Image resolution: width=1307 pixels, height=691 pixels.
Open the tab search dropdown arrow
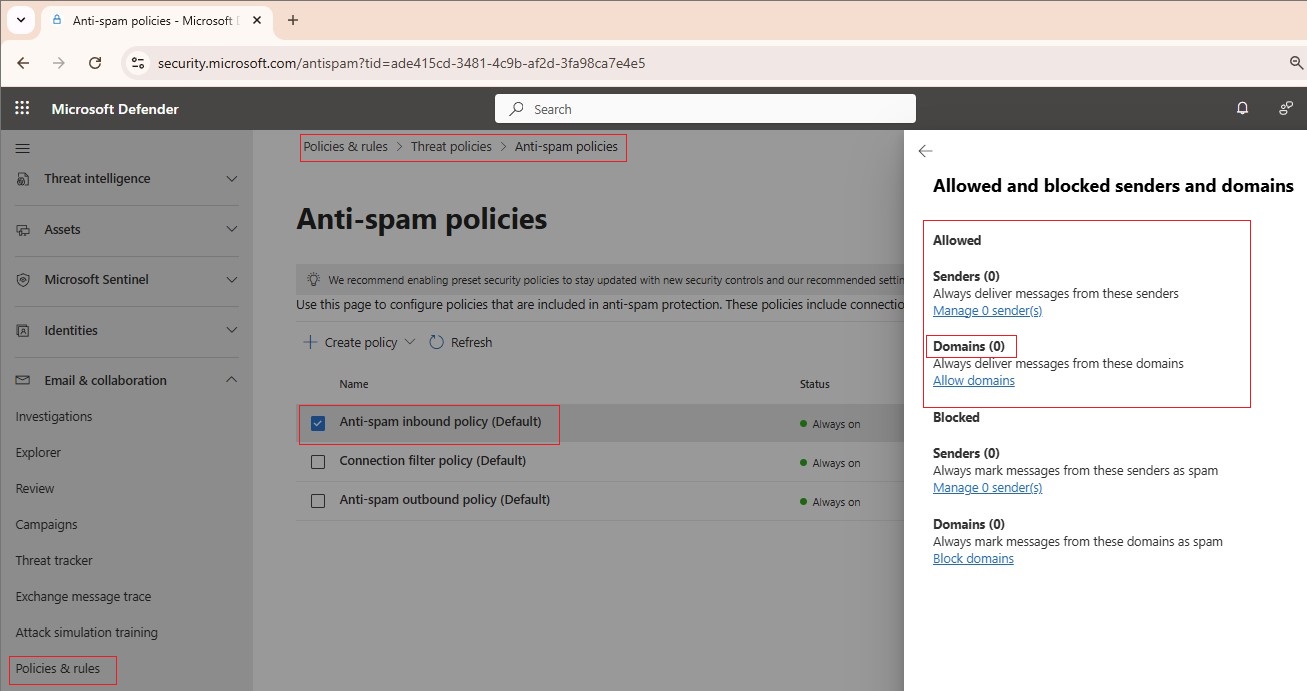tap(19, 20)
